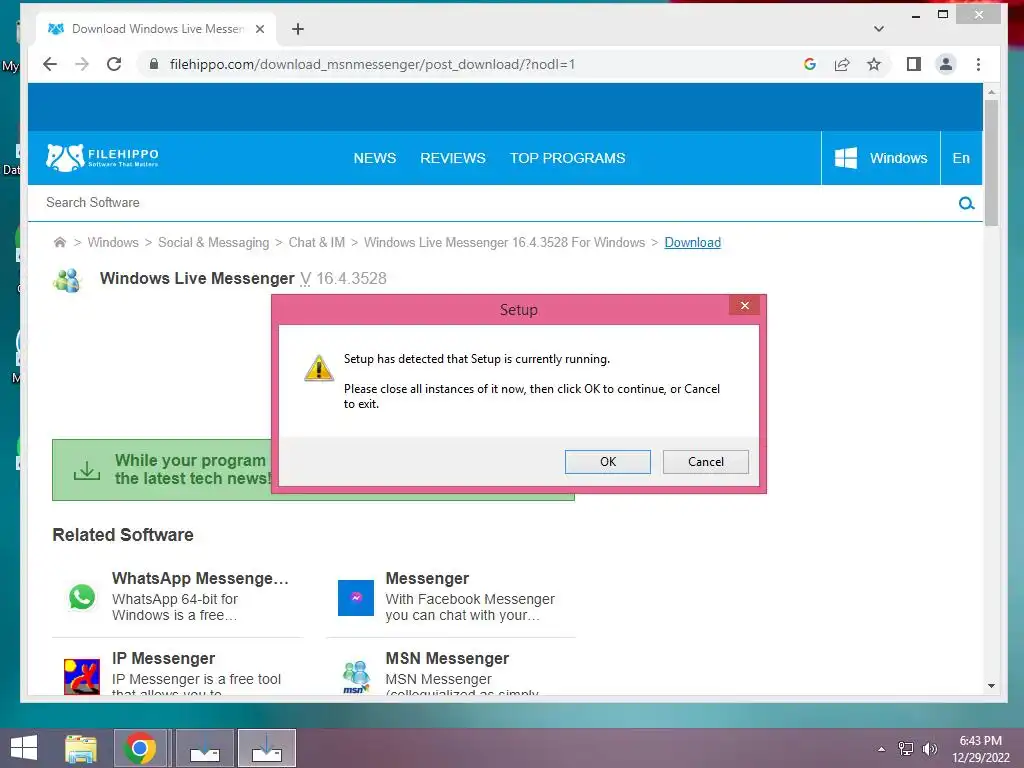Close the Setup dialog with the X
The height and width of the screenshot is (768, 1024).
(x=744, y=306)
